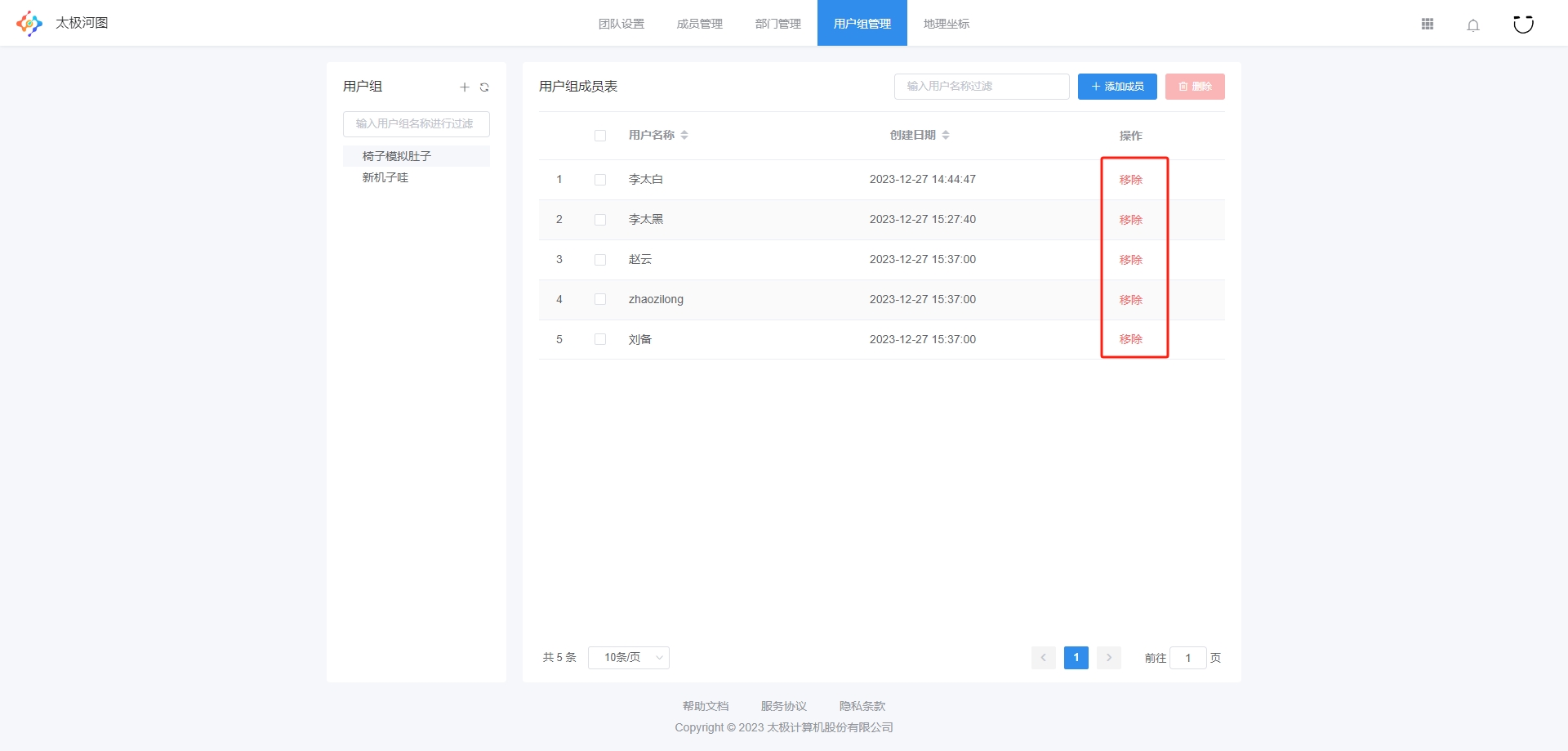Click the go-to page number input
This screenshot has width=1568, height=751.
tap(1188, 658)
